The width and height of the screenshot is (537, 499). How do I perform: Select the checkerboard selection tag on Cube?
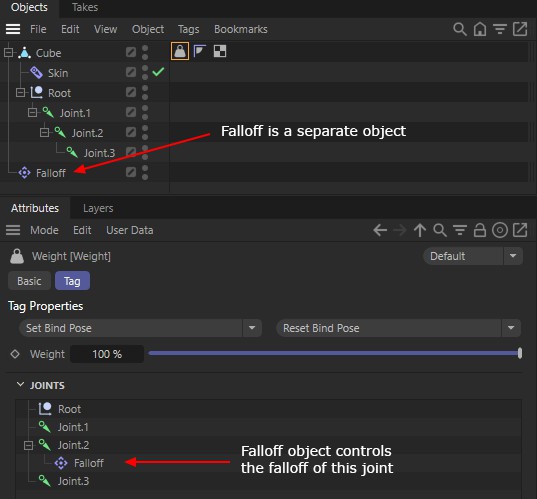tap(220, 51)
